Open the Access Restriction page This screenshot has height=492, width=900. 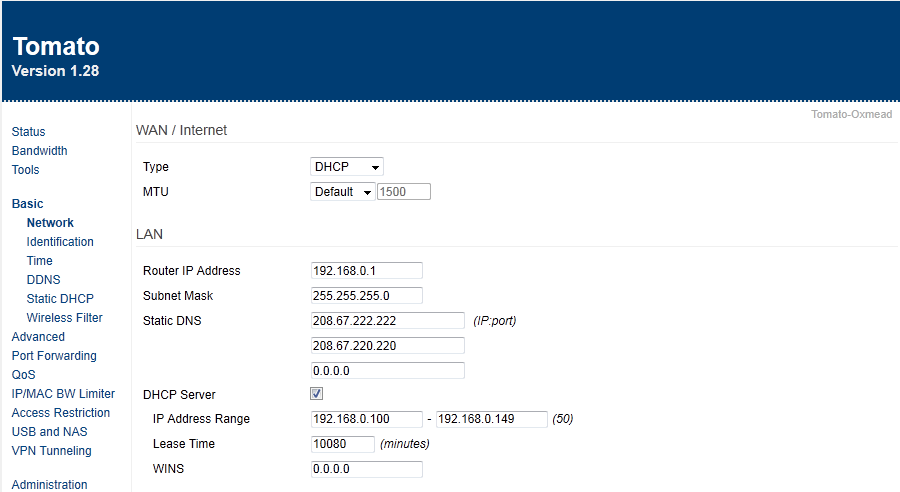(61, 412)
